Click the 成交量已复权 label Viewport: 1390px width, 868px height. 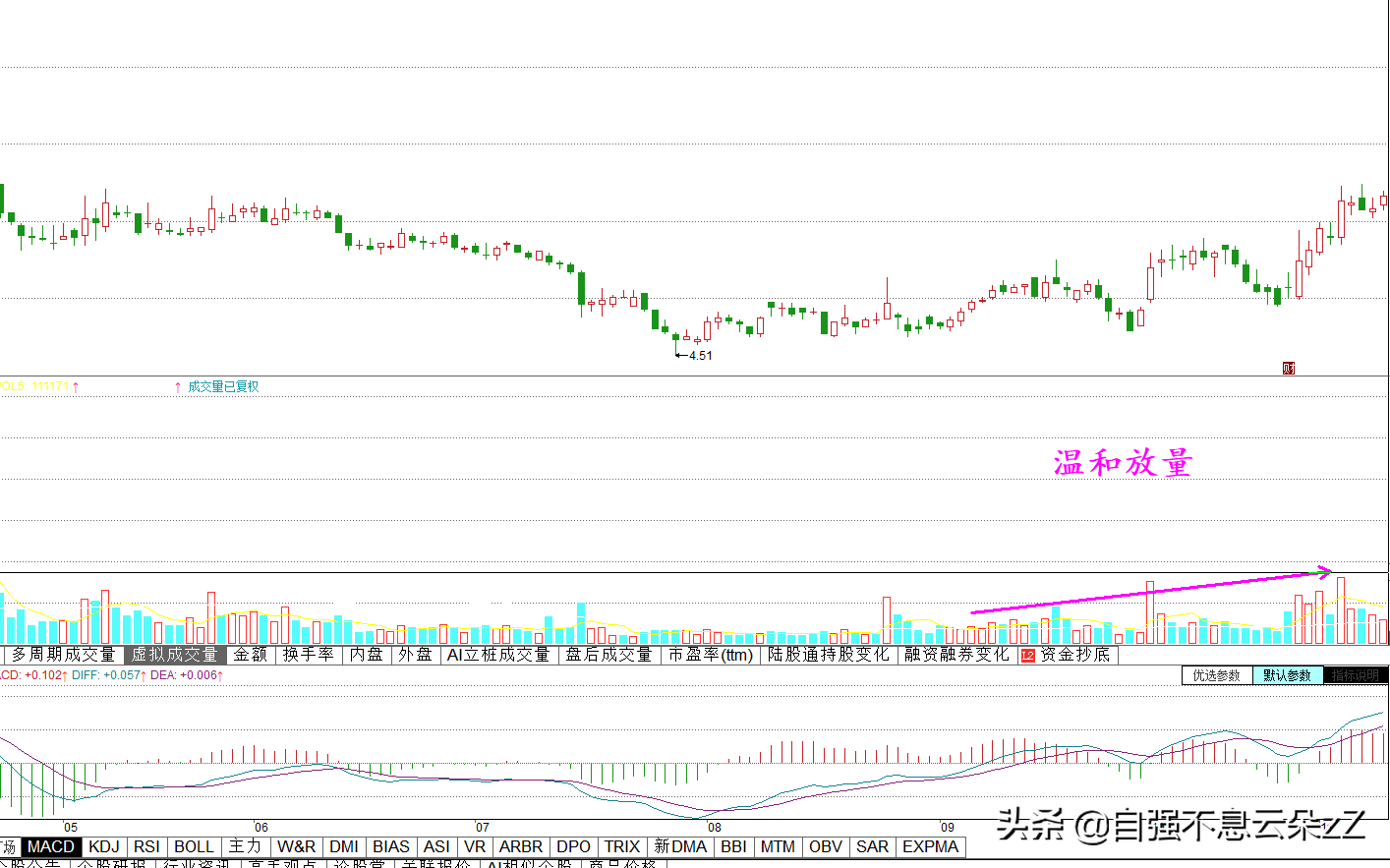223,387
